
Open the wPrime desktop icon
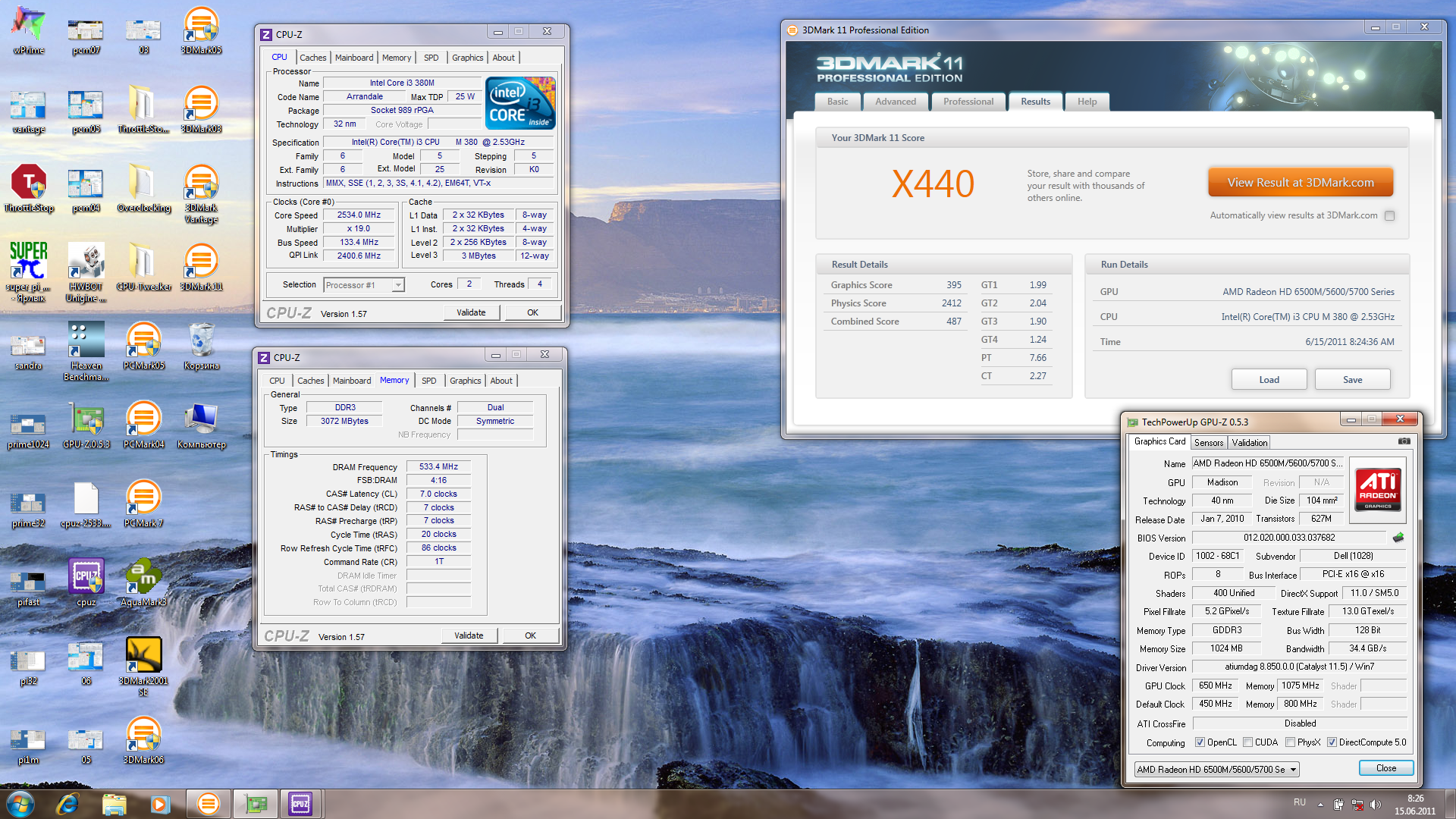(29, 30)
